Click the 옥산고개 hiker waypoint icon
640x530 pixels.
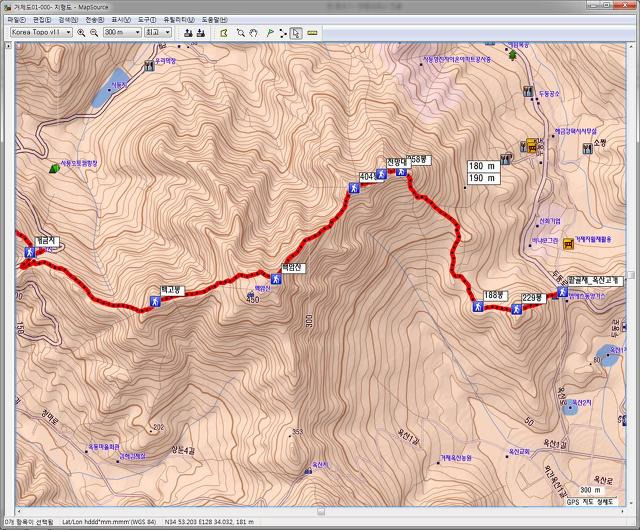562,292
